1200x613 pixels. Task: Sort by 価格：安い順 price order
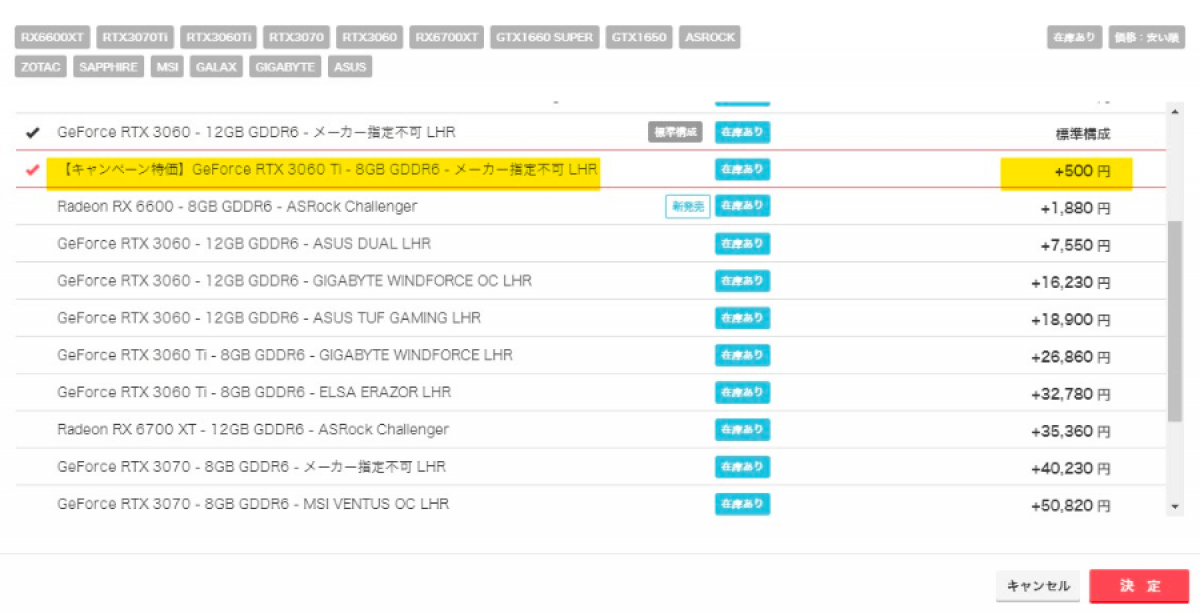coord(1146,38)
